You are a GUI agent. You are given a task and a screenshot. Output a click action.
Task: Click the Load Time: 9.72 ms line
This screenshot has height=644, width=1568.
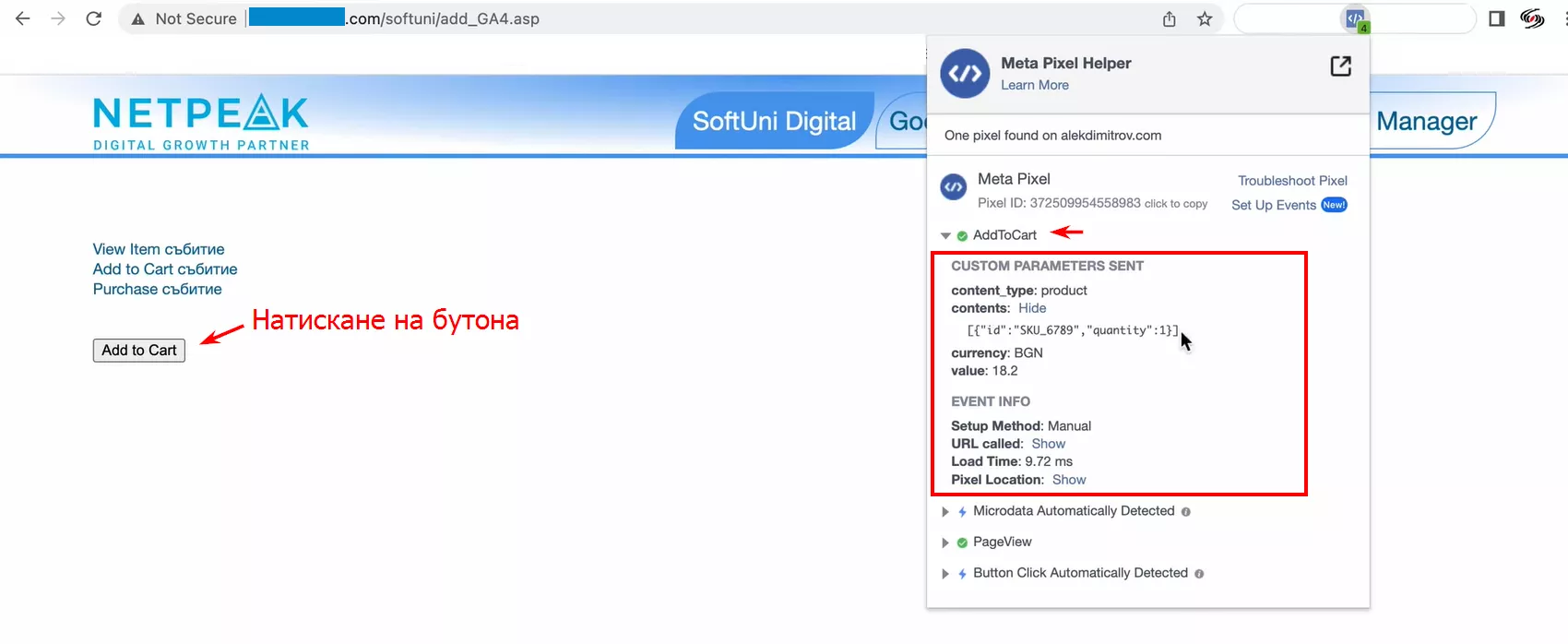(x=1012, y=461)
